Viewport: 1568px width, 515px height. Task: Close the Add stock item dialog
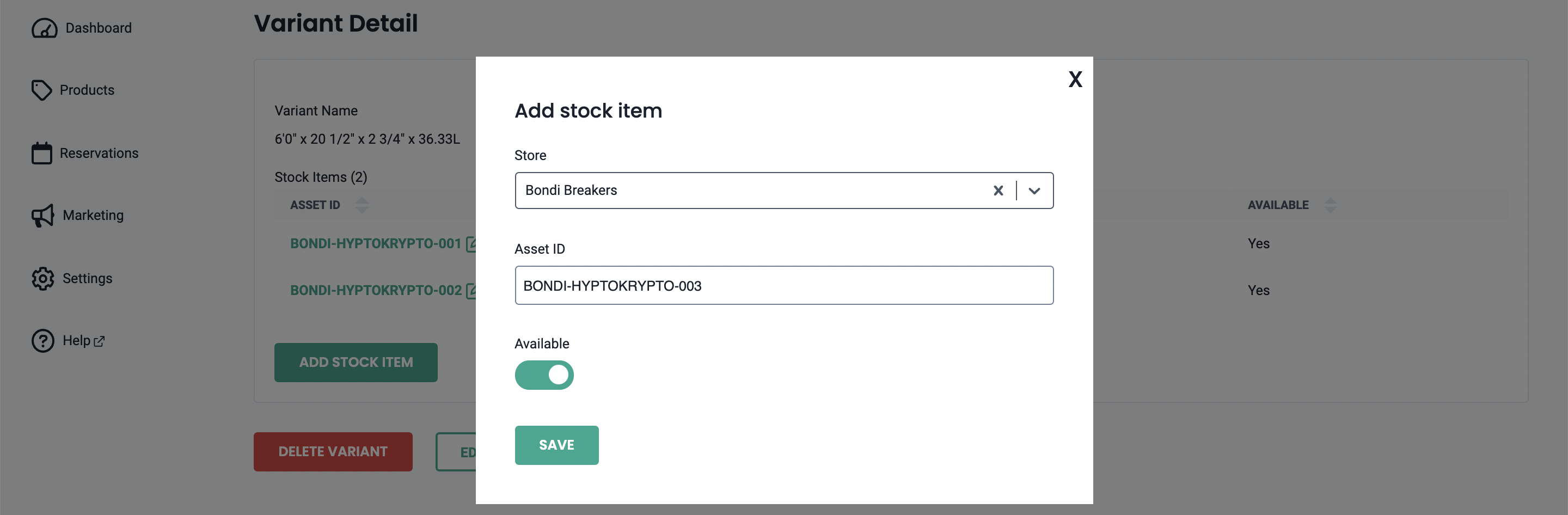1075,79
